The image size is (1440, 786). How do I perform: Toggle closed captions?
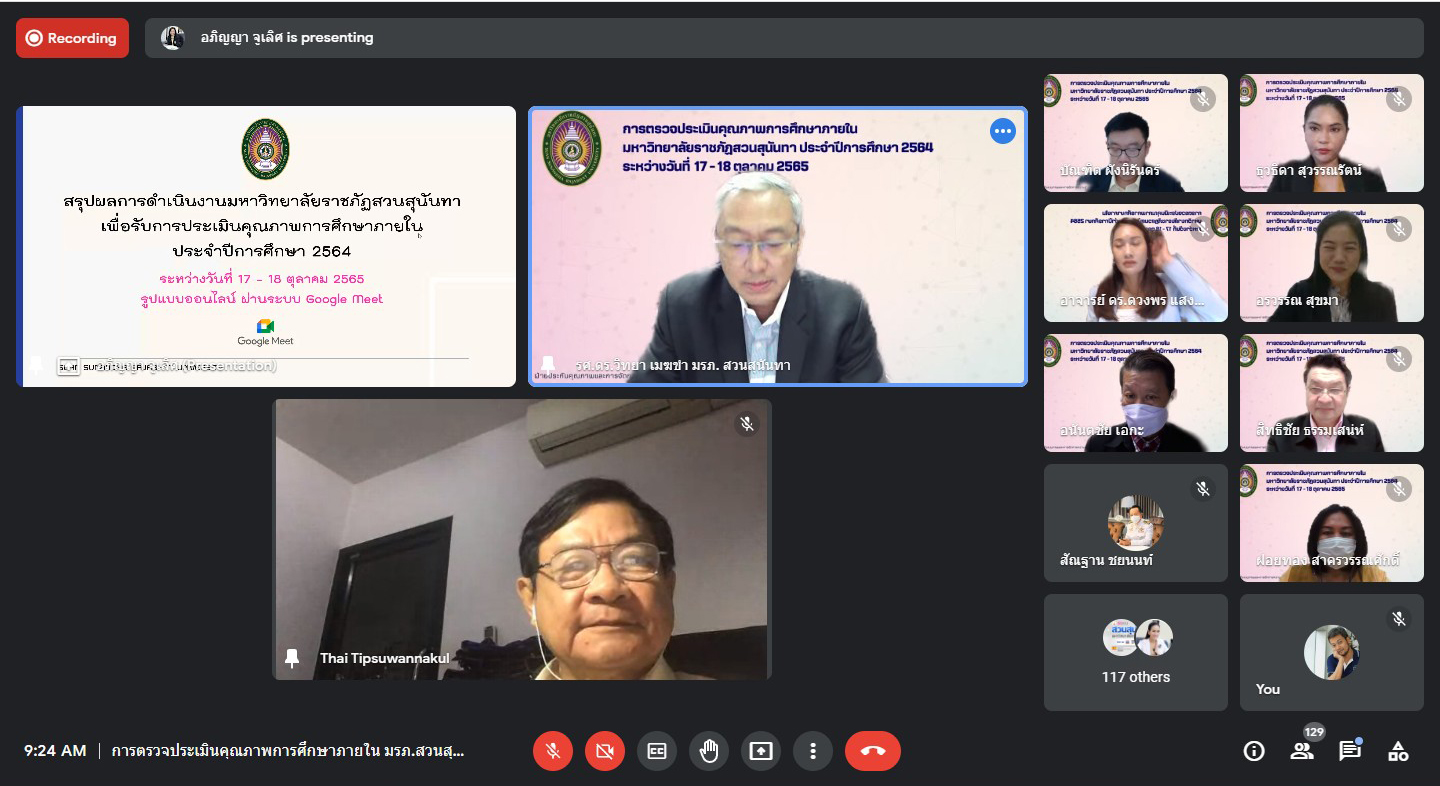(x=657, y=751)
